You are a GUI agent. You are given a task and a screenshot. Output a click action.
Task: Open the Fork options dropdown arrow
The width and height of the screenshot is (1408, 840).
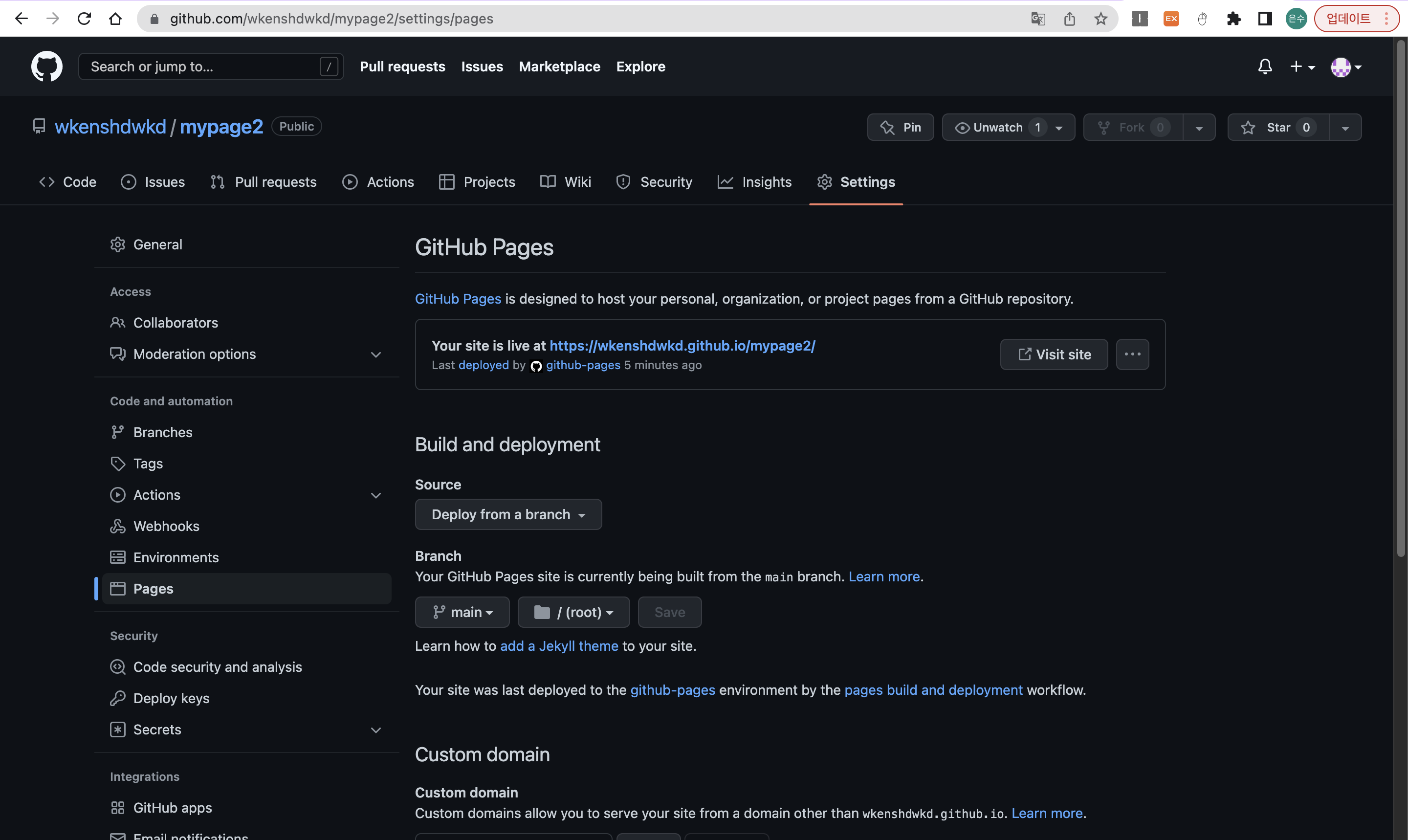pyautogui.click(x=1199, y=127)
